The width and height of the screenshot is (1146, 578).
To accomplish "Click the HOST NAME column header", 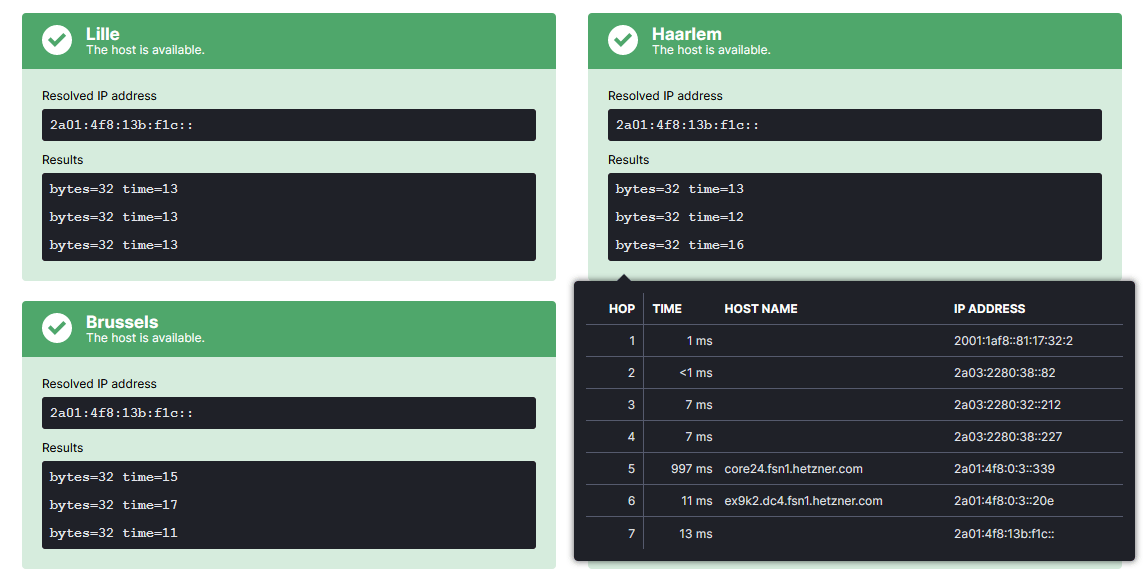I will click(761, 308).
